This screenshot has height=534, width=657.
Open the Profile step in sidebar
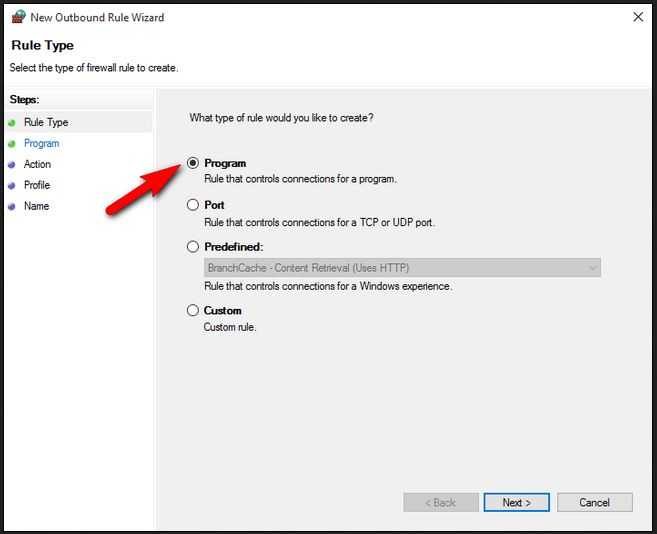tap(37, 185)
